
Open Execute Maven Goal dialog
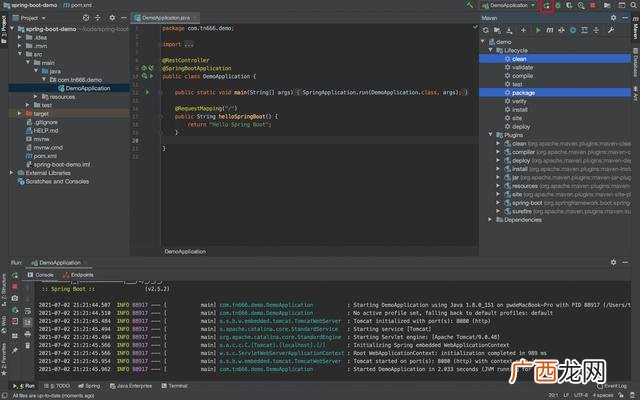tap(550, 30)
